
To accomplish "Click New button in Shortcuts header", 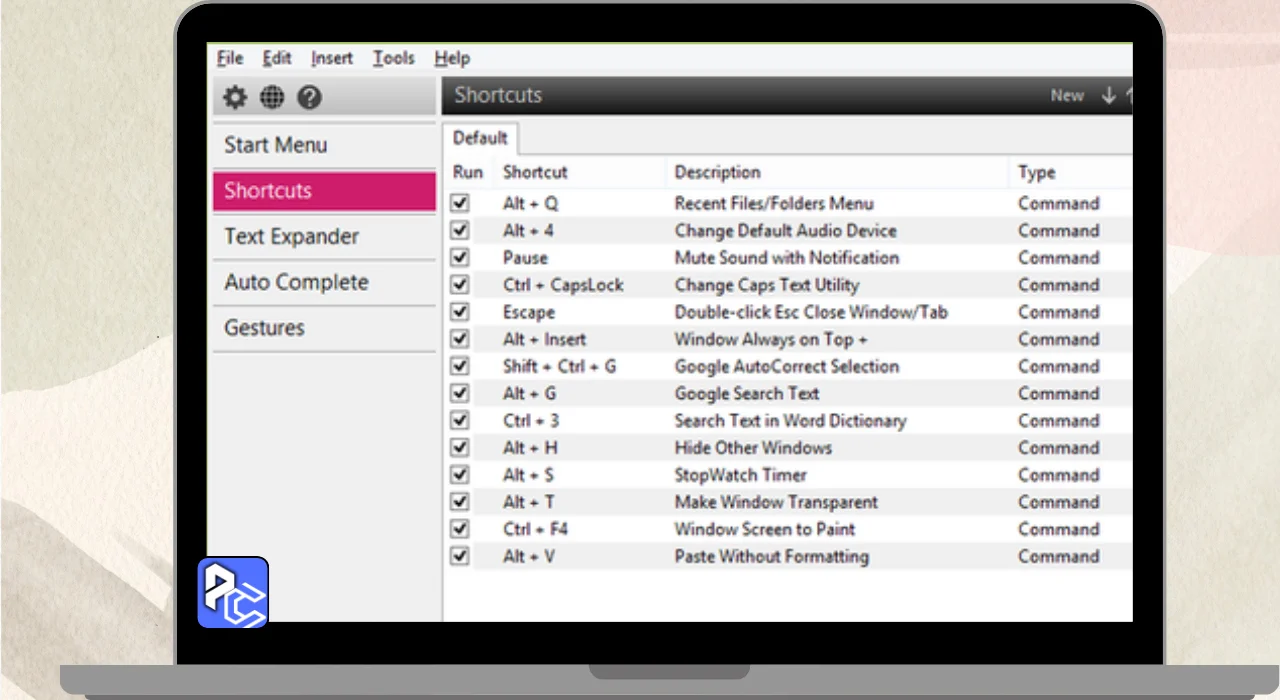I will coord(1067,96).
